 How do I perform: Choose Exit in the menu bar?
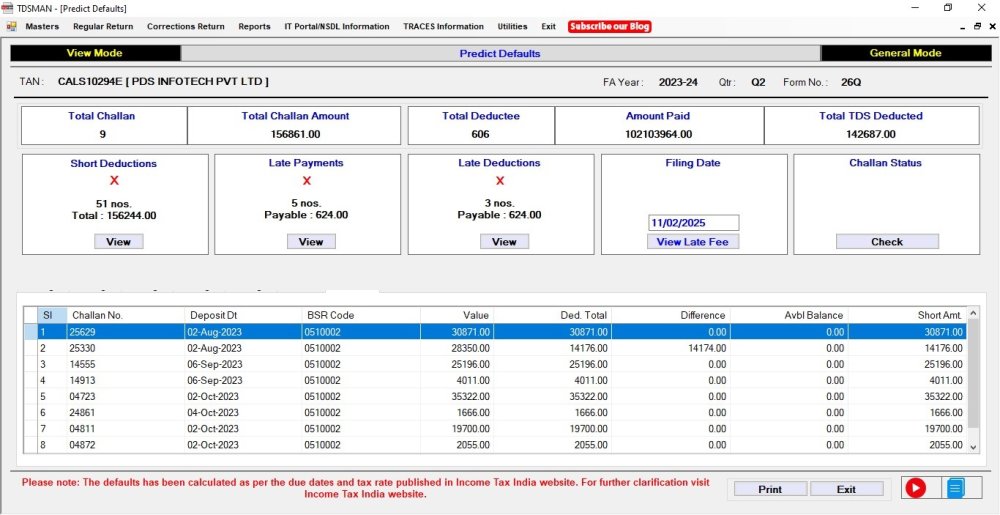pyautogui.click(x=548, y=27)
